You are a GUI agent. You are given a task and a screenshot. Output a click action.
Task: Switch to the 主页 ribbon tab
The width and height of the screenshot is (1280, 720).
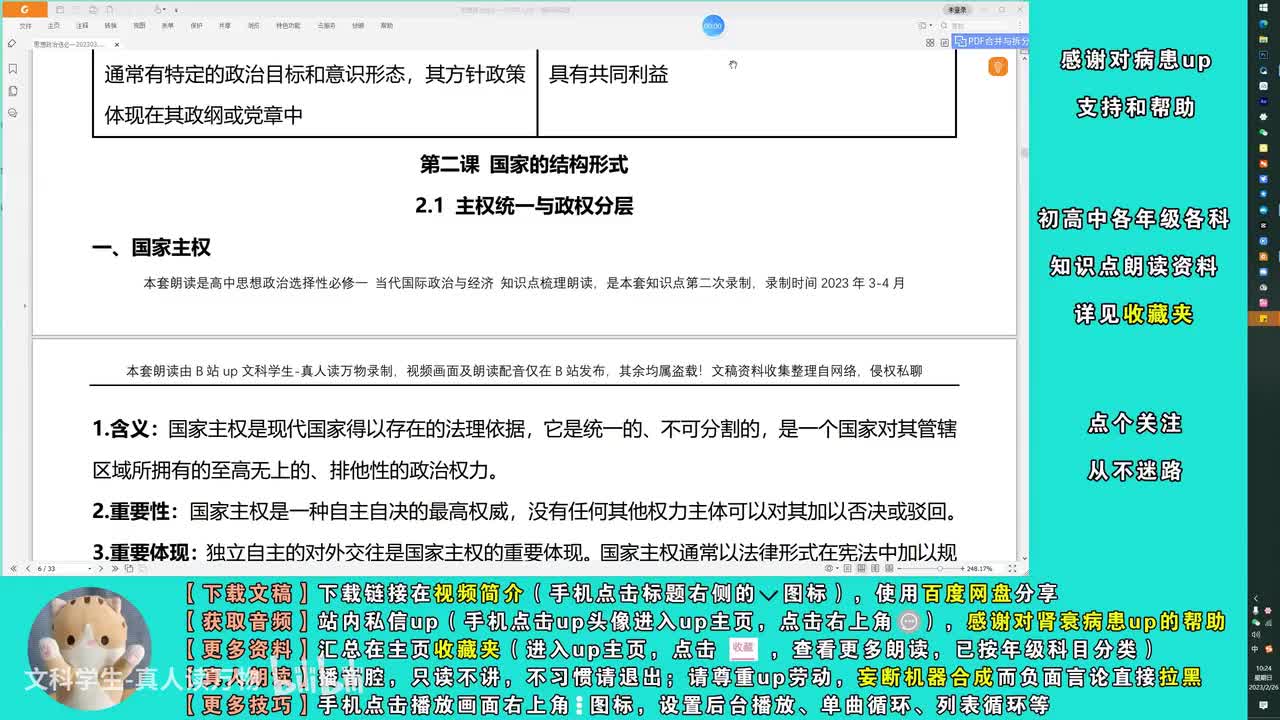point(54,26)
